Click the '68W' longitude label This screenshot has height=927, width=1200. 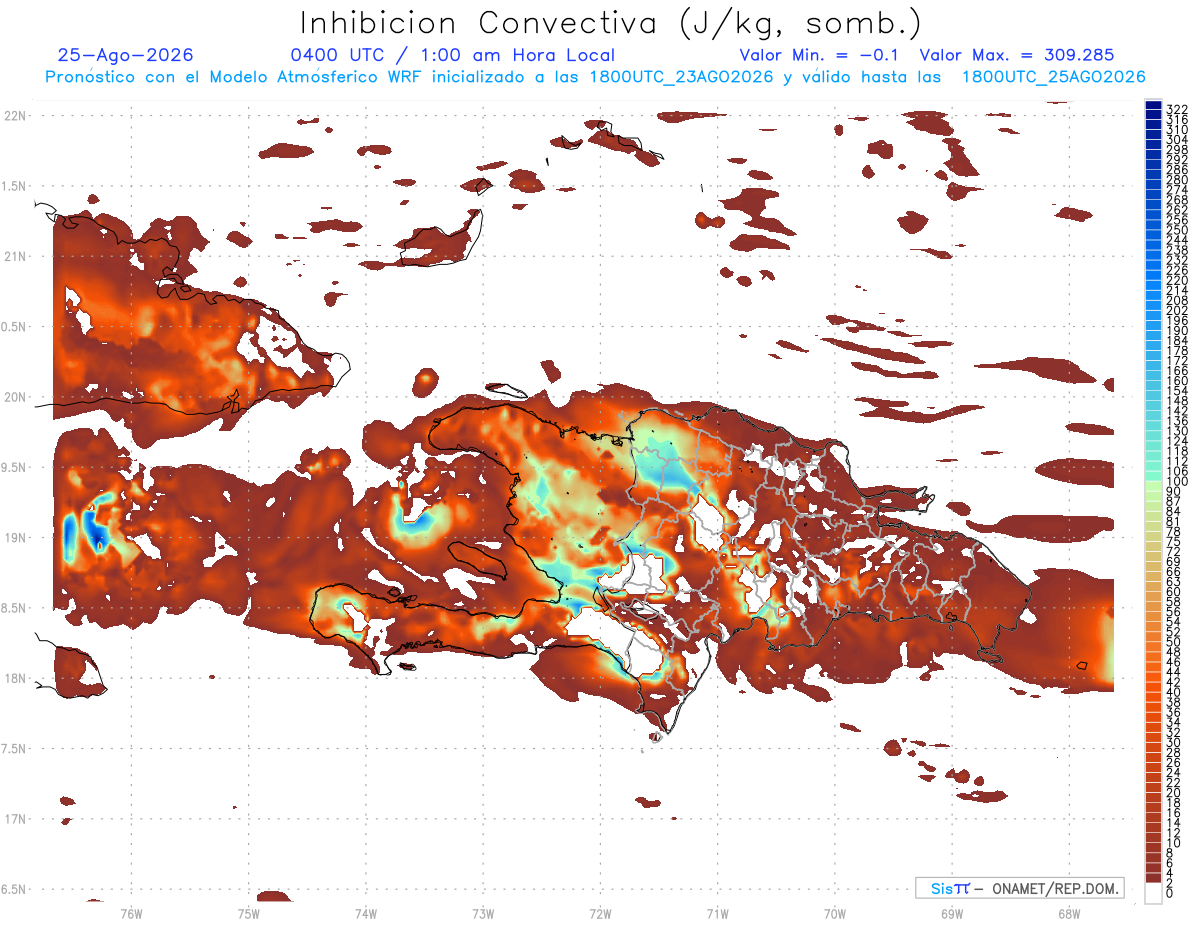tap(1068, 913)
